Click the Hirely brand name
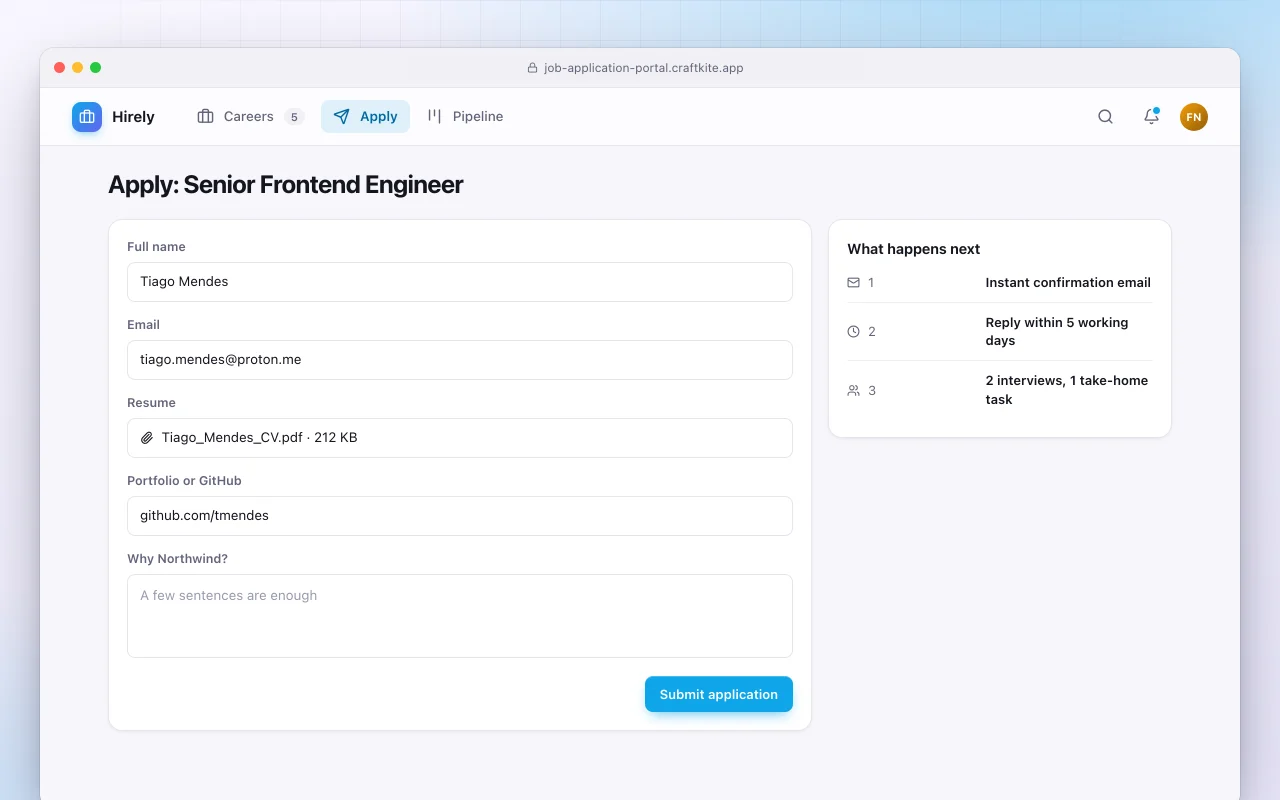Screen dimensions: 1280x800 tap(133, 117)
